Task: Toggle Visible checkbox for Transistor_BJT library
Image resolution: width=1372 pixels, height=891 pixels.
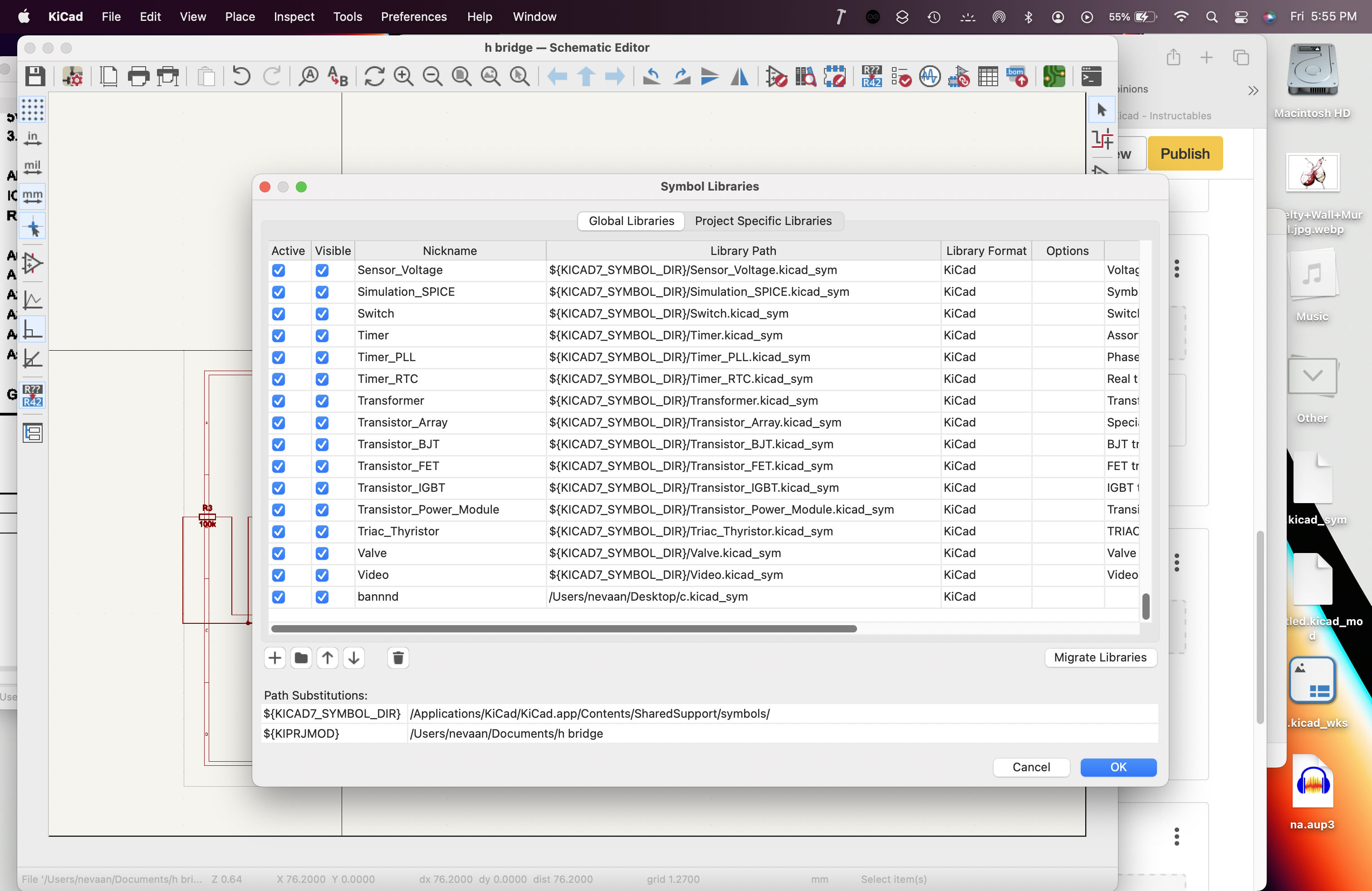Action: [x=322, y=444]
